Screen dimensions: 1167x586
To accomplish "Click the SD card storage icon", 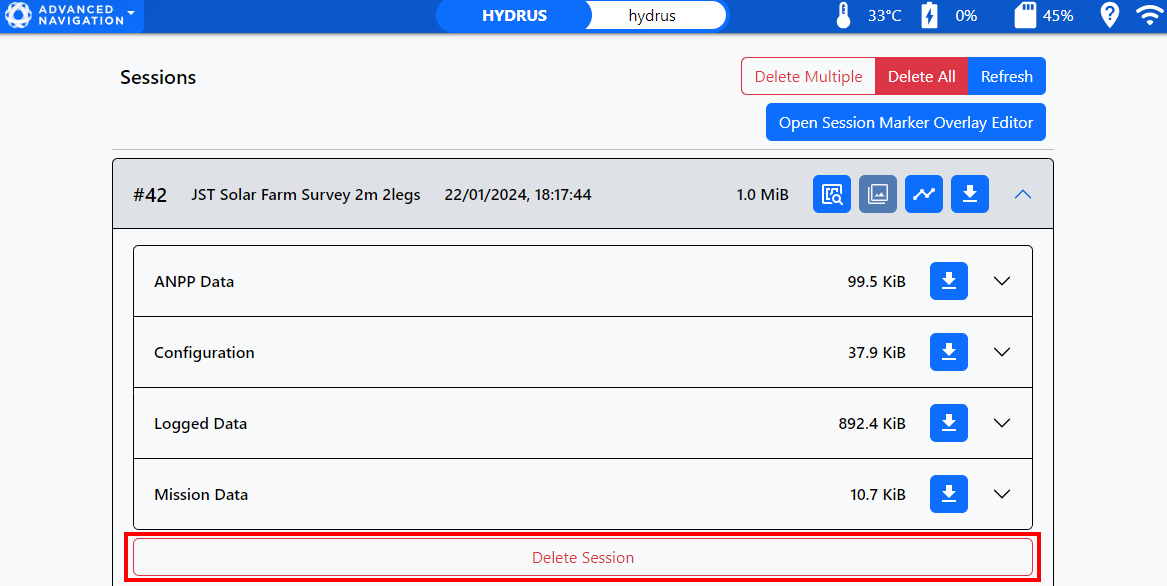I will 1025,15.
